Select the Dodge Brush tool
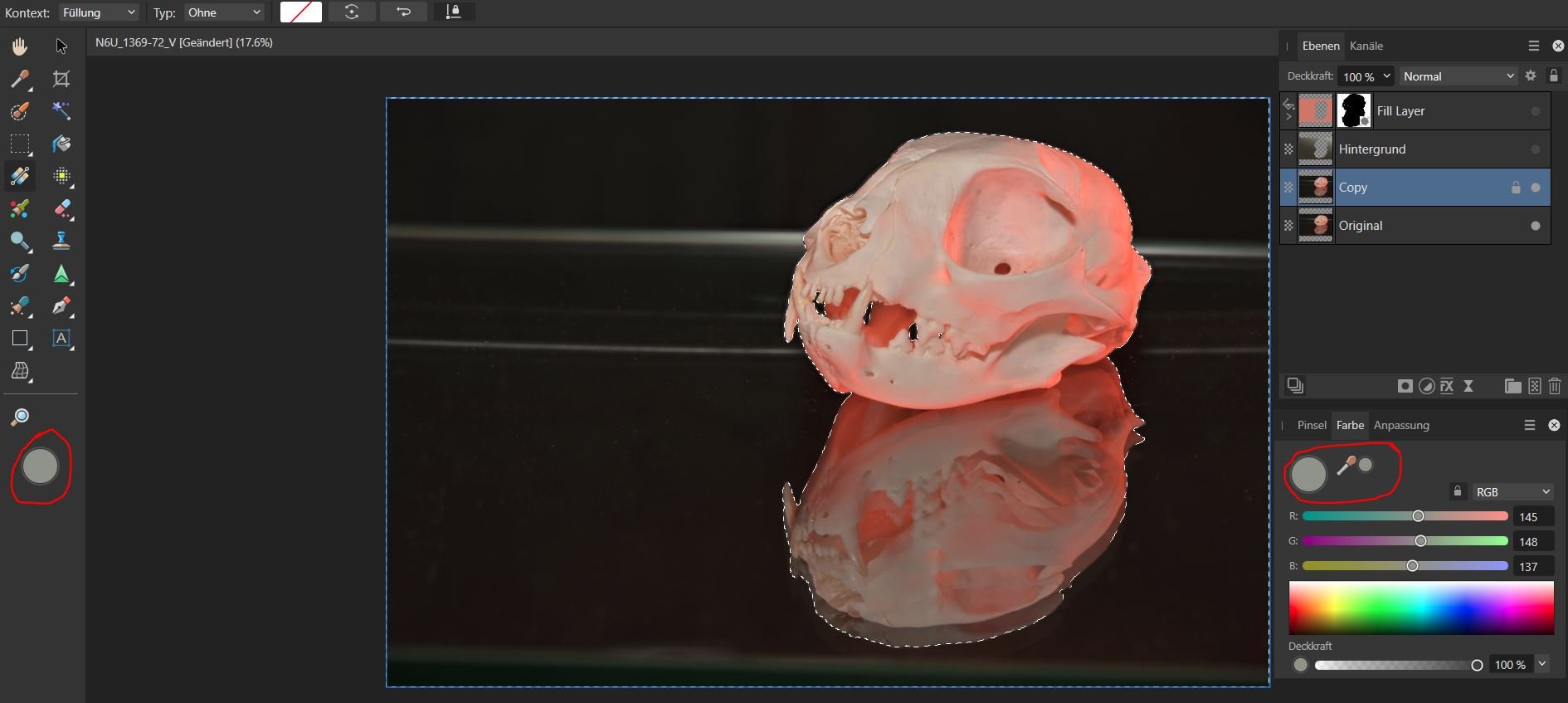The image size is (1568, 703). (20, 241)
